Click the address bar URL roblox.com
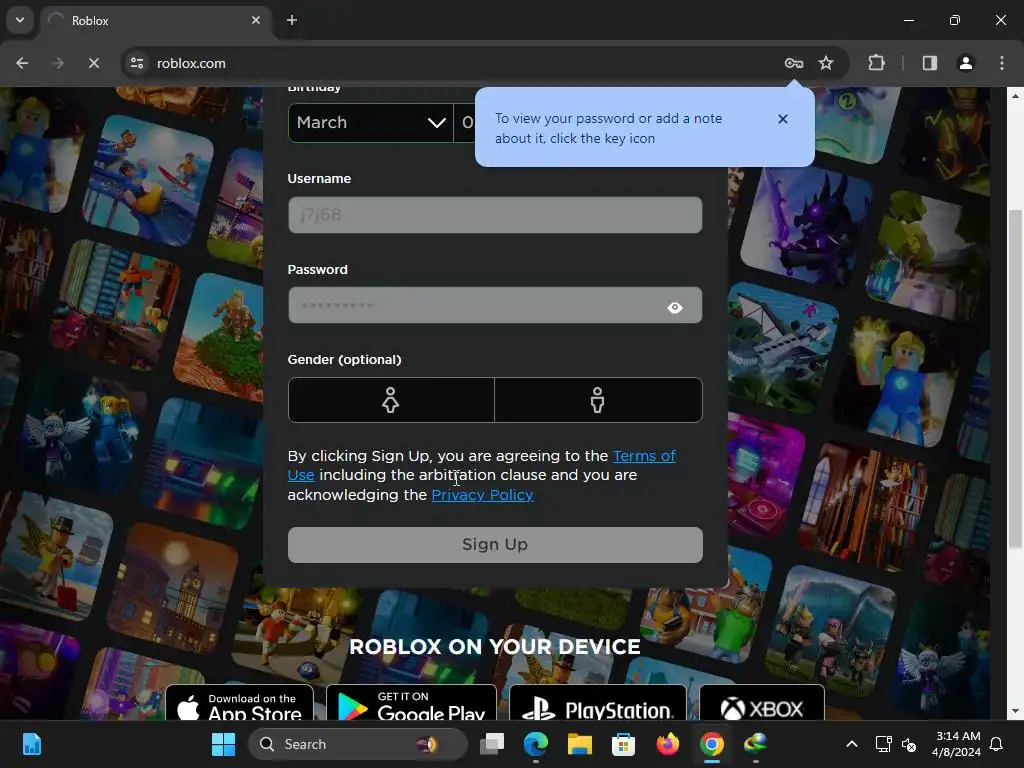1024x768 pixels. coord(191,63)
